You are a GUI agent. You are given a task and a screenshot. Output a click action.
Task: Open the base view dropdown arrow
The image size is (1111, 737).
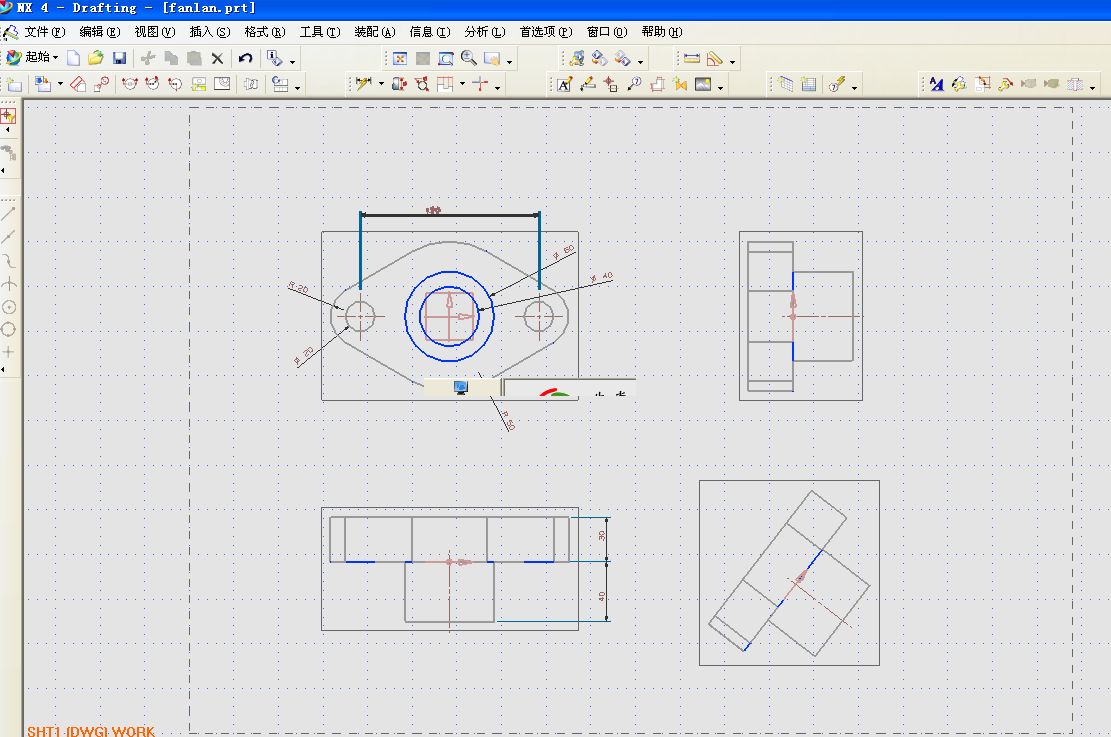[x=60, y=84]
